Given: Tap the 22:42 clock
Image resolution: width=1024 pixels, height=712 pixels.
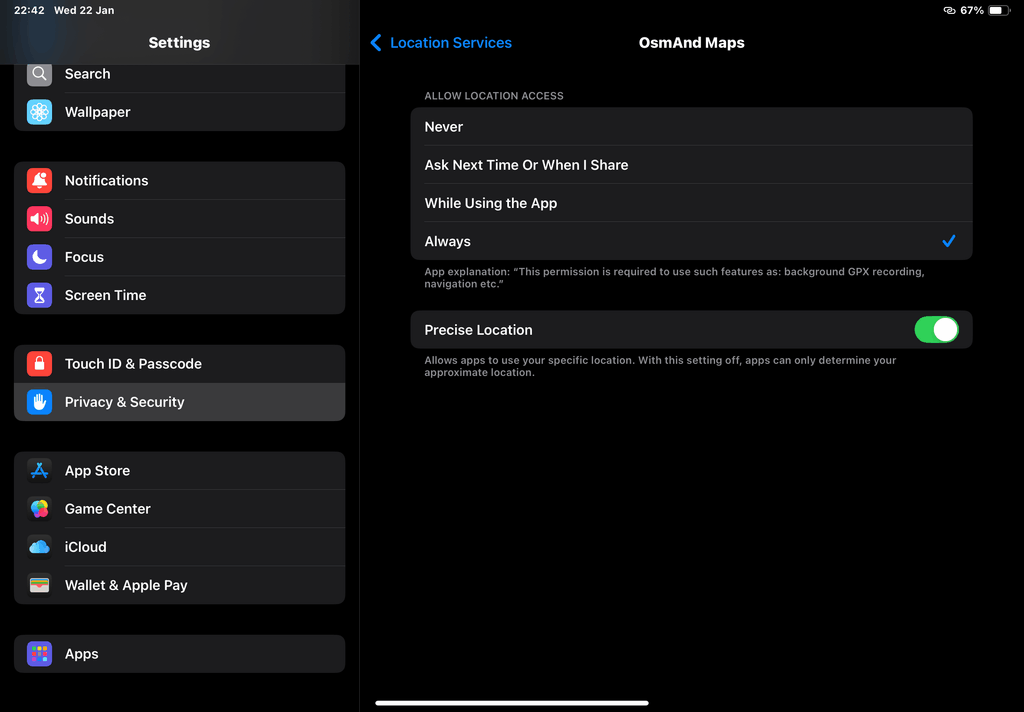Looking at the screenshot, I should [x=29, y=10].
